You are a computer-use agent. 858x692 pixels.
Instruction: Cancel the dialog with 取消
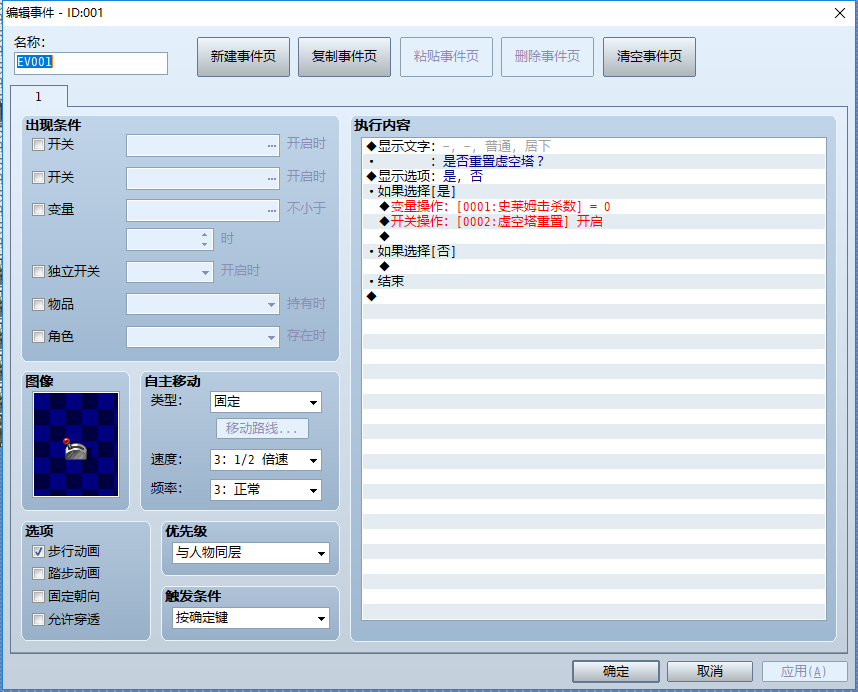point(710,671)
